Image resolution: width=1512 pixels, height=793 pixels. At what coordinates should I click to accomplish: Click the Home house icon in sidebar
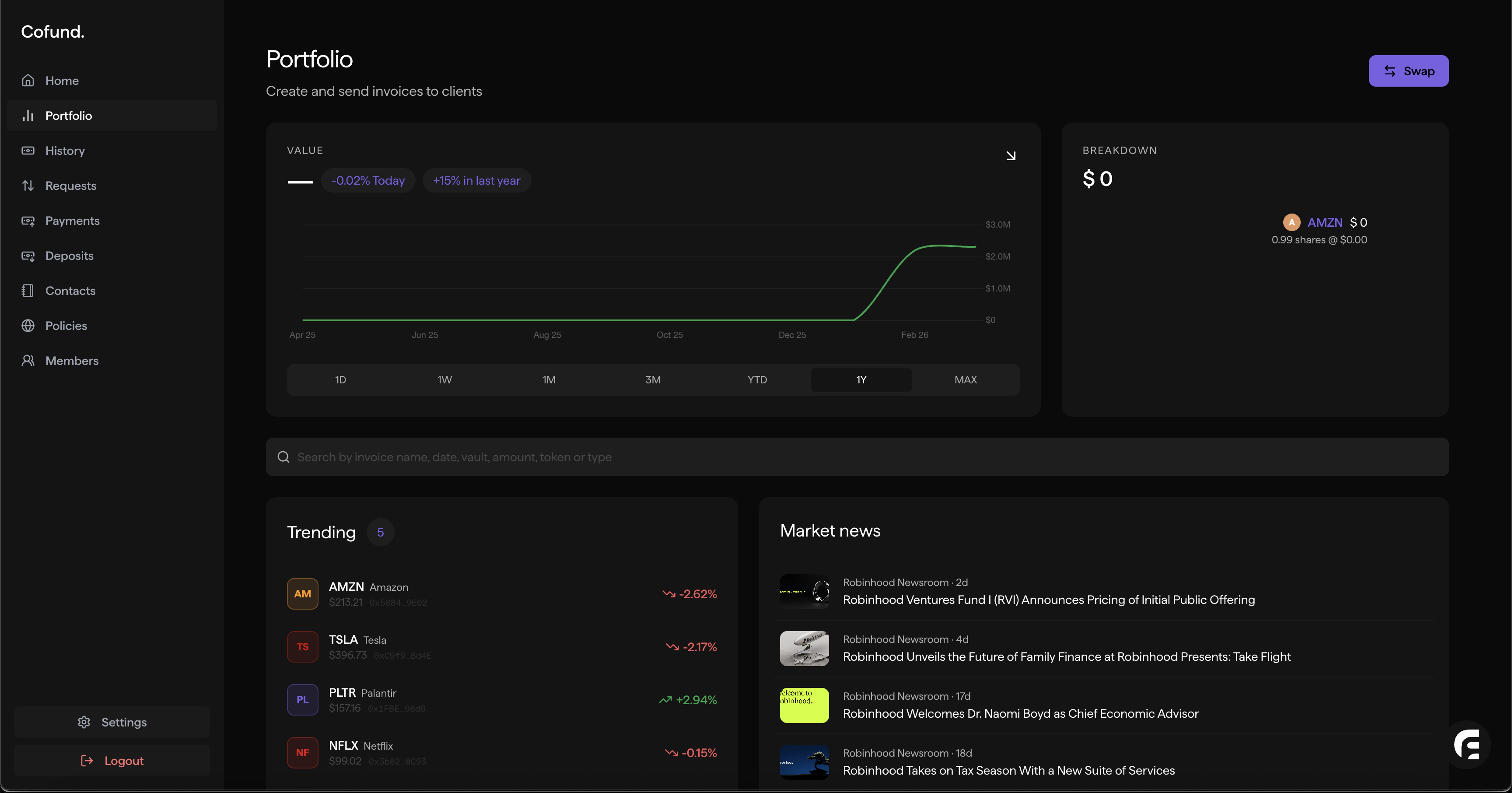point(28,81)
